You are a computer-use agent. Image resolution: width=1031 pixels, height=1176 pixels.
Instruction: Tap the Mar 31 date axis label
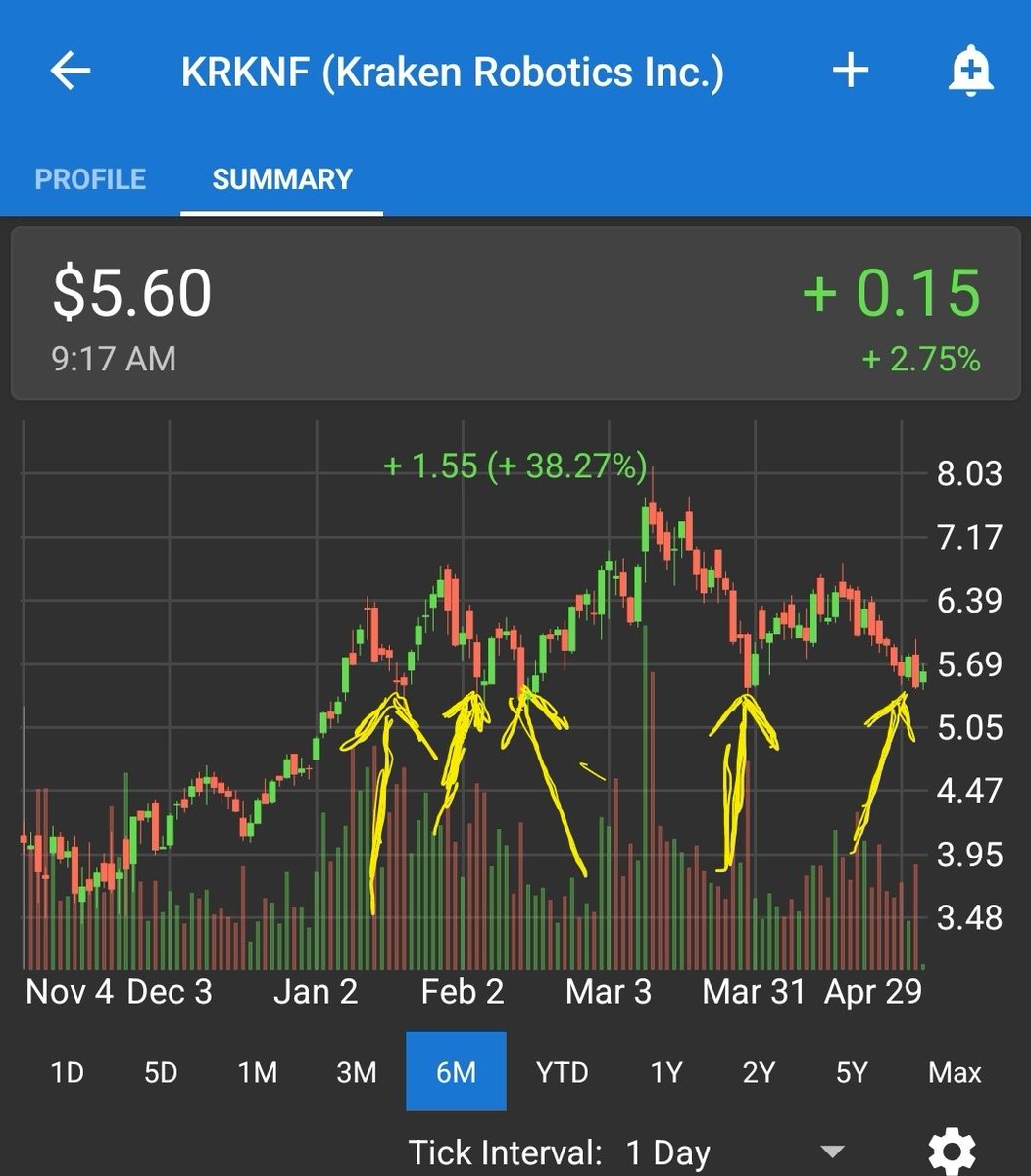[754, 992]
